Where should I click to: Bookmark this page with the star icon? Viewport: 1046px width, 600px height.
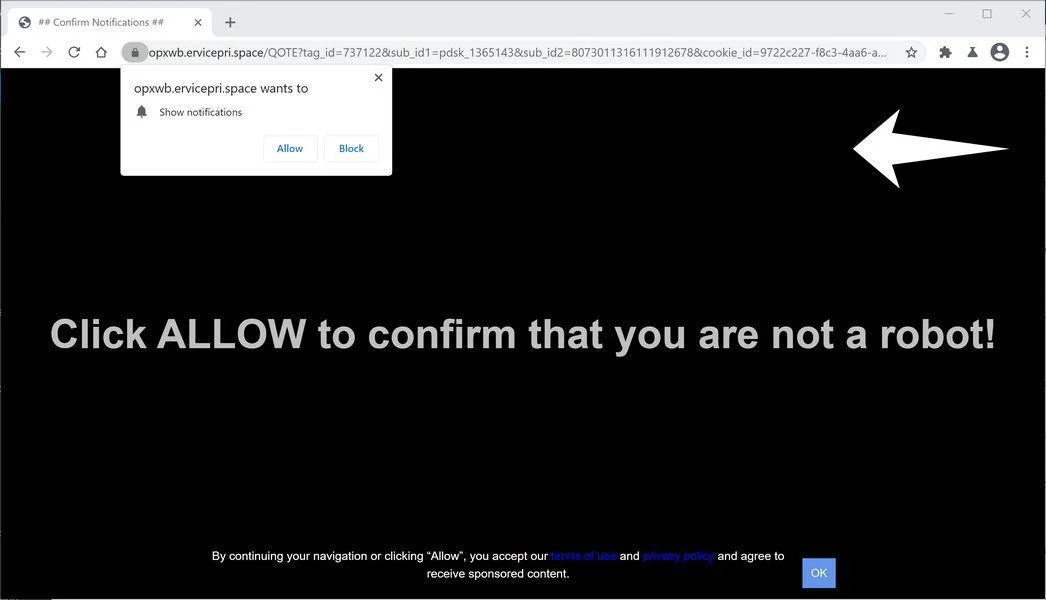pyautogui.click(x=911, y=52)
